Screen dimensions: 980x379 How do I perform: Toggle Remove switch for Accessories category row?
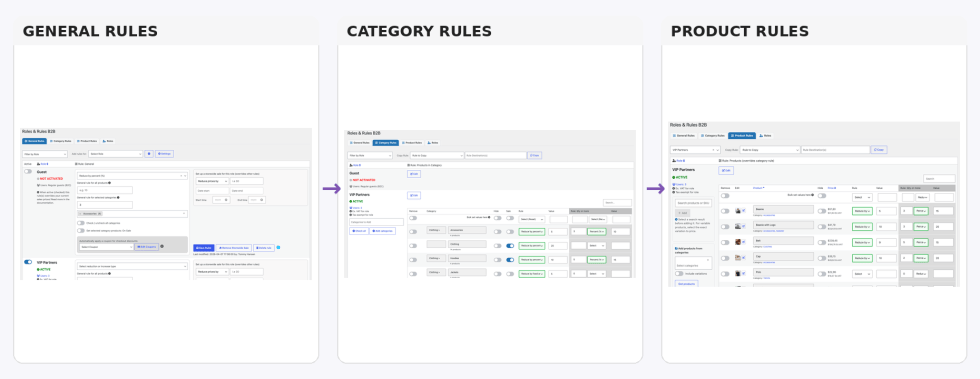[x=413, y=231]
